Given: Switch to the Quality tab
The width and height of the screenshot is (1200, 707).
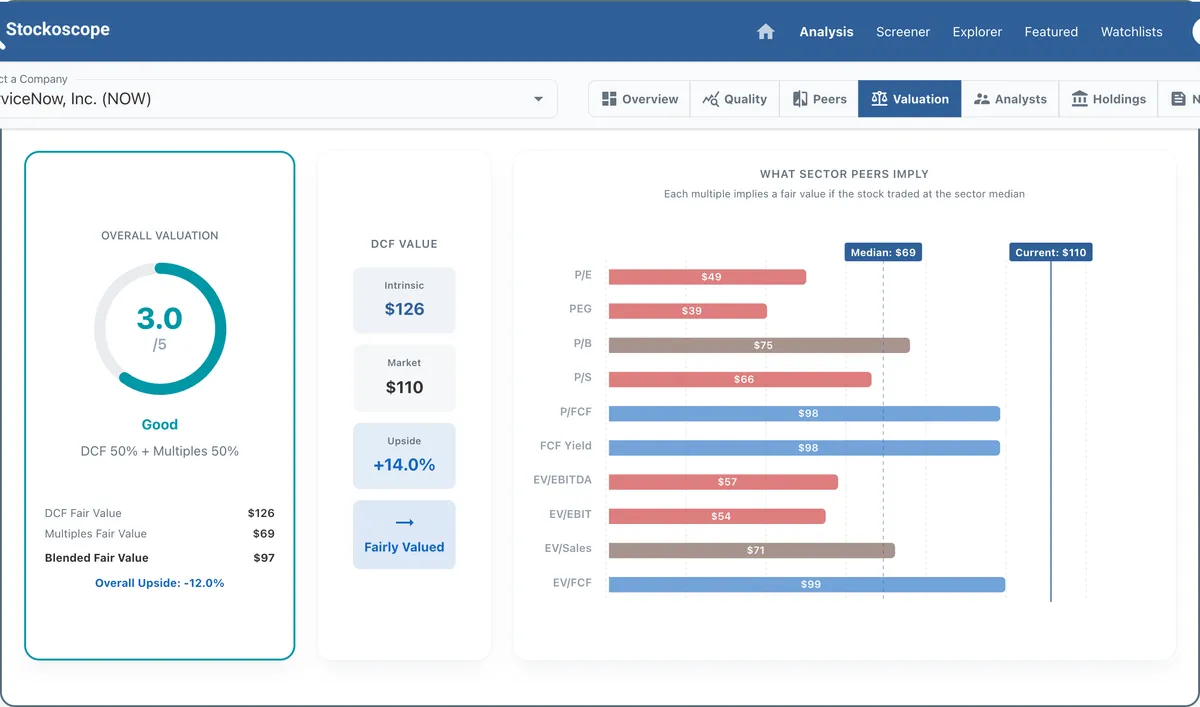Looking at the screenshot, I should click(x=734, y=99).
